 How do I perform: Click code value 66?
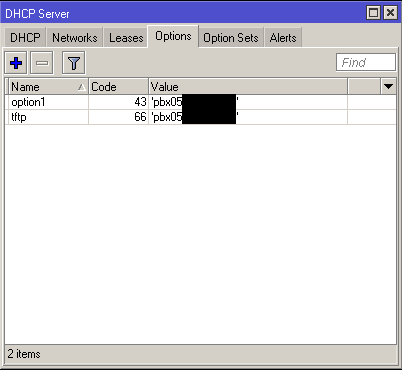click(140, 117)
